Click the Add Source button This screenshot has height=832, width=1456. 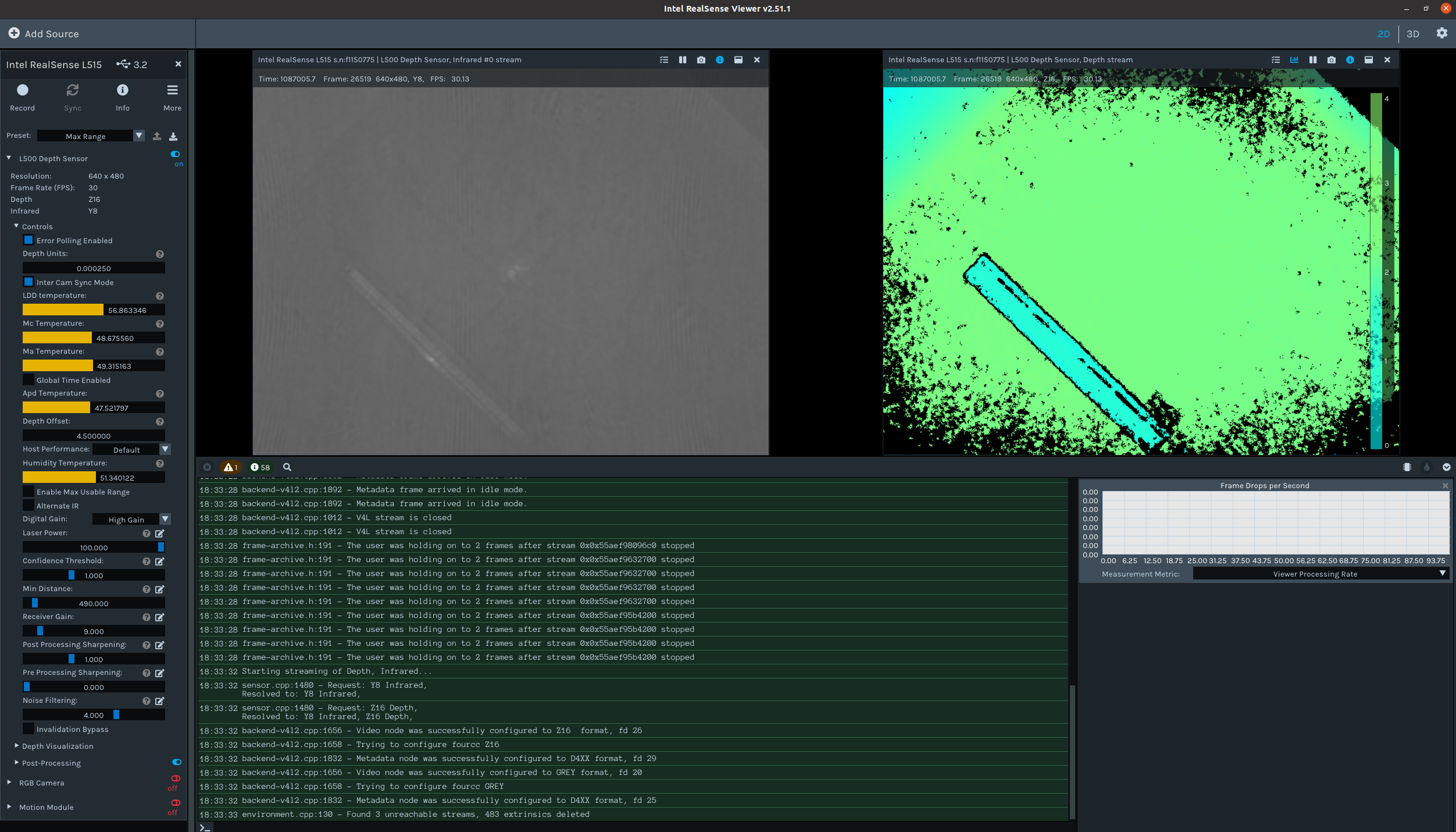(x=44, y=33)
